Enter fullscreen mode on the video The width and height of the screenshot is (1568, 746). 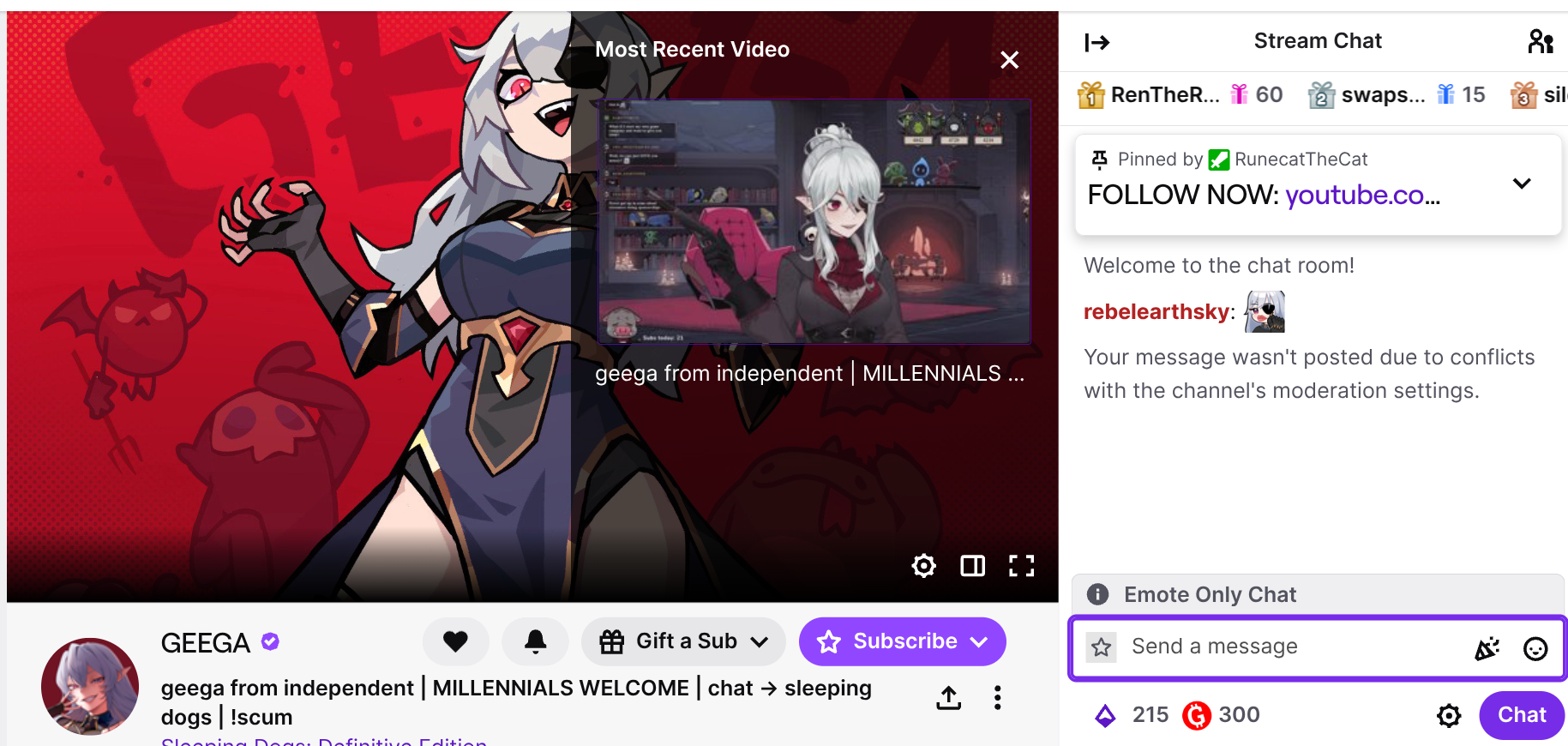click(x=1021, y=566)
